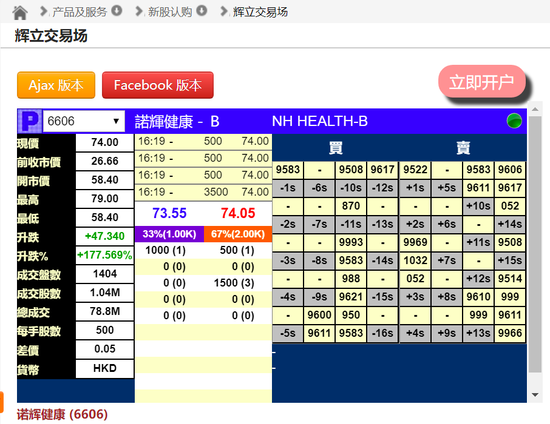
Task: Click 差價 value 0.05
Action: pyautogui.click(x=105, y=349)
